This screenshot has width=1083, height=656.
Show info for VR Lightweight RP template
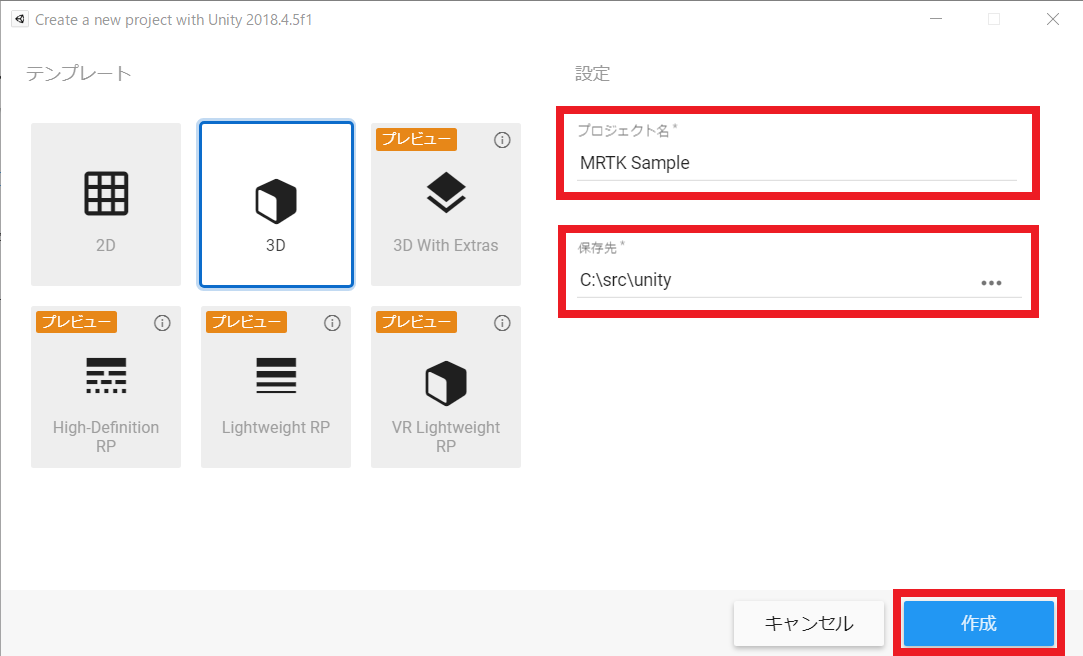(502, 323)
